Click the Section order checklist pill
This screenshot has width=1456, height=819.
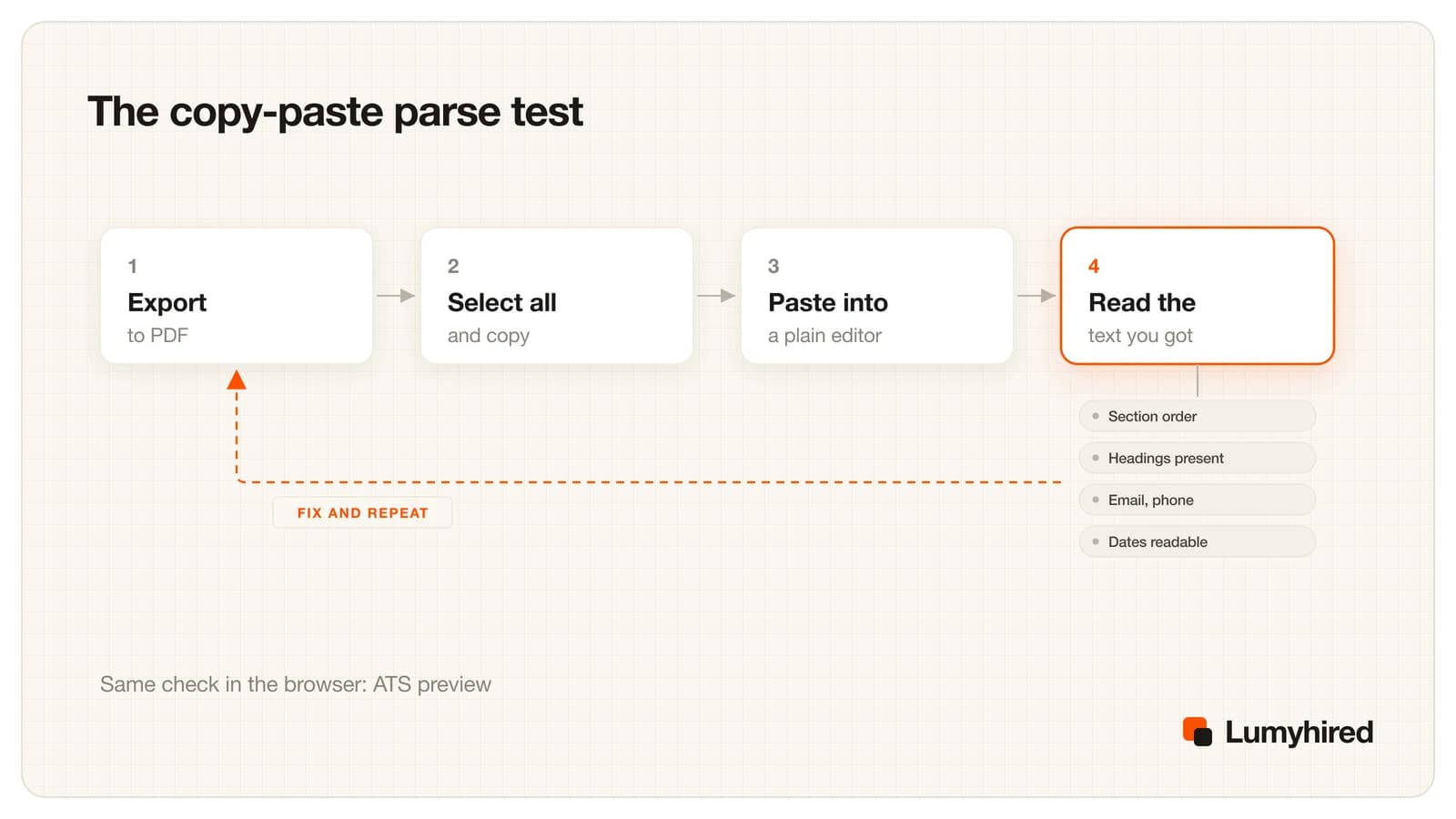pos(1198,416)
